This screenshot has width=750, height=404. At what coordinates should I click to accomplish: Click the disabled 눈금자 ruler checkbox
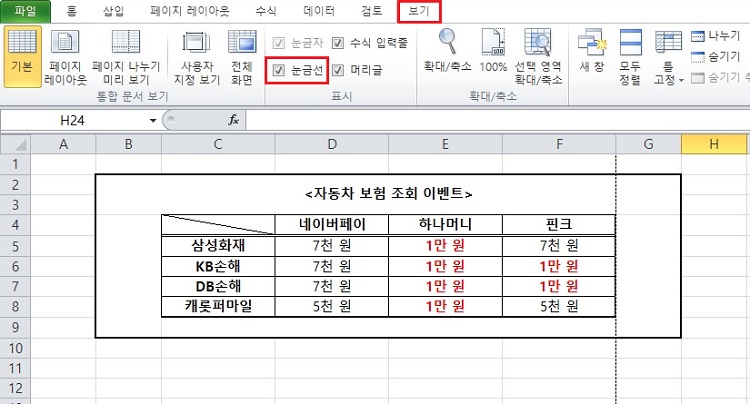click(x=279, y=43)
